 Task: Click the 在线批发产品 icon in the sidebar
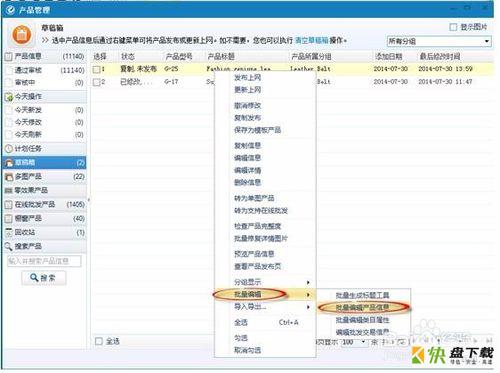pos(9,205)
